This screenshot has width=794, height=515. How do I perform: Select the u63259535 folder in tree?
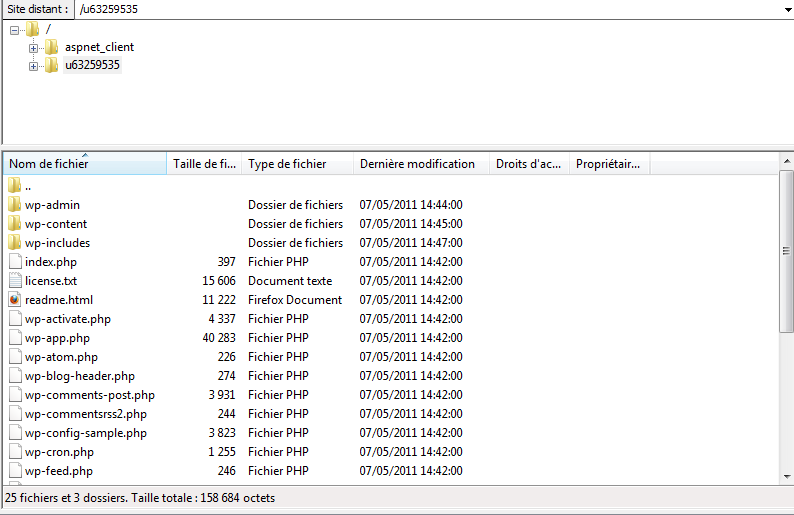coord(92,65)
